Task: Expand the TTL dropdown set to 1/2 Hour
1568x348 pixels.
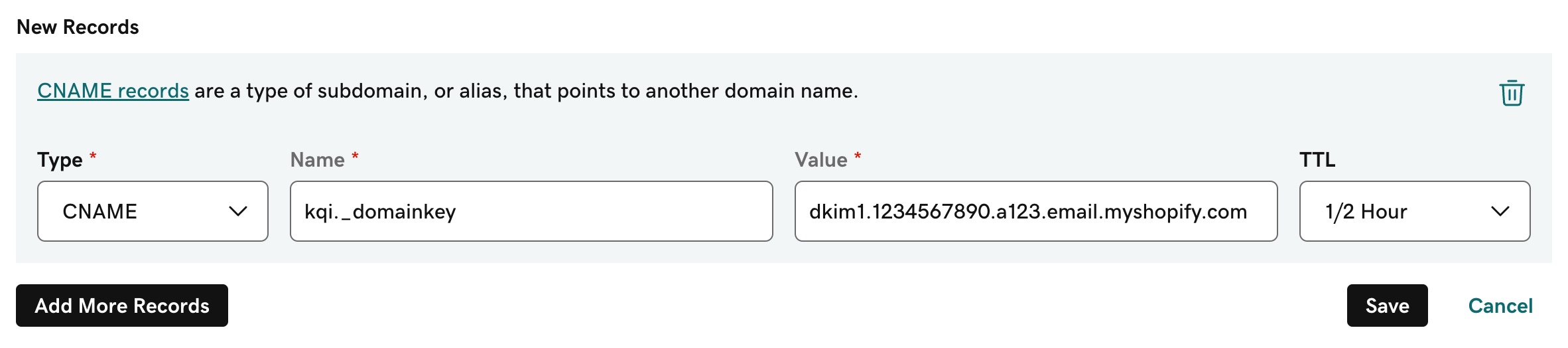Action: (x=1414, y=211)
